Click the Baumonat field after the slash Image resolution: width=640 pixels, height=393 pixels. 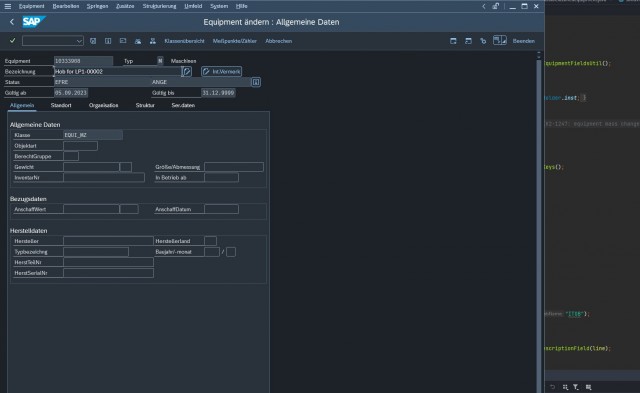point(231,252)
